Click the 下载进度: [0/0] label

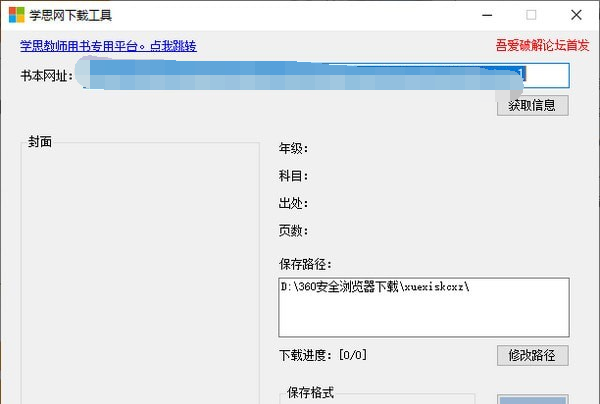323,355
